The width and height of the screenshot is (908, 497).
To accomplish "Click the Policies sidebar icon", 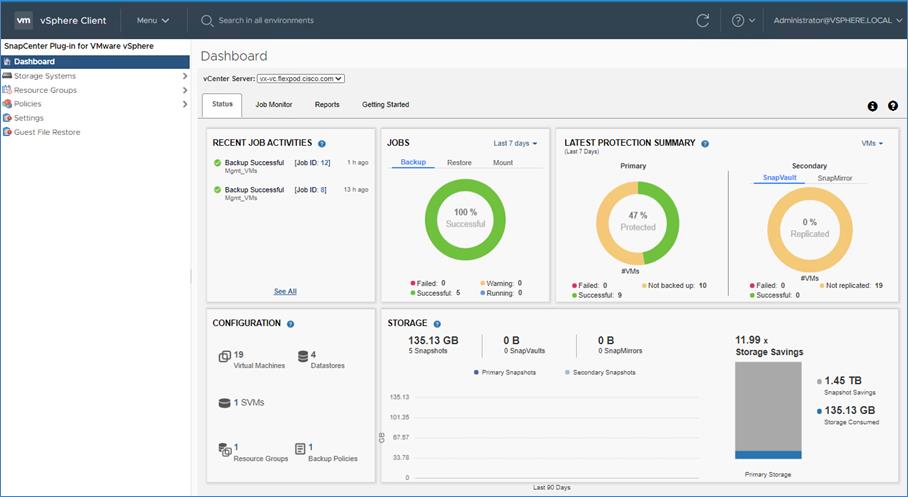I will tap(7, 104).
